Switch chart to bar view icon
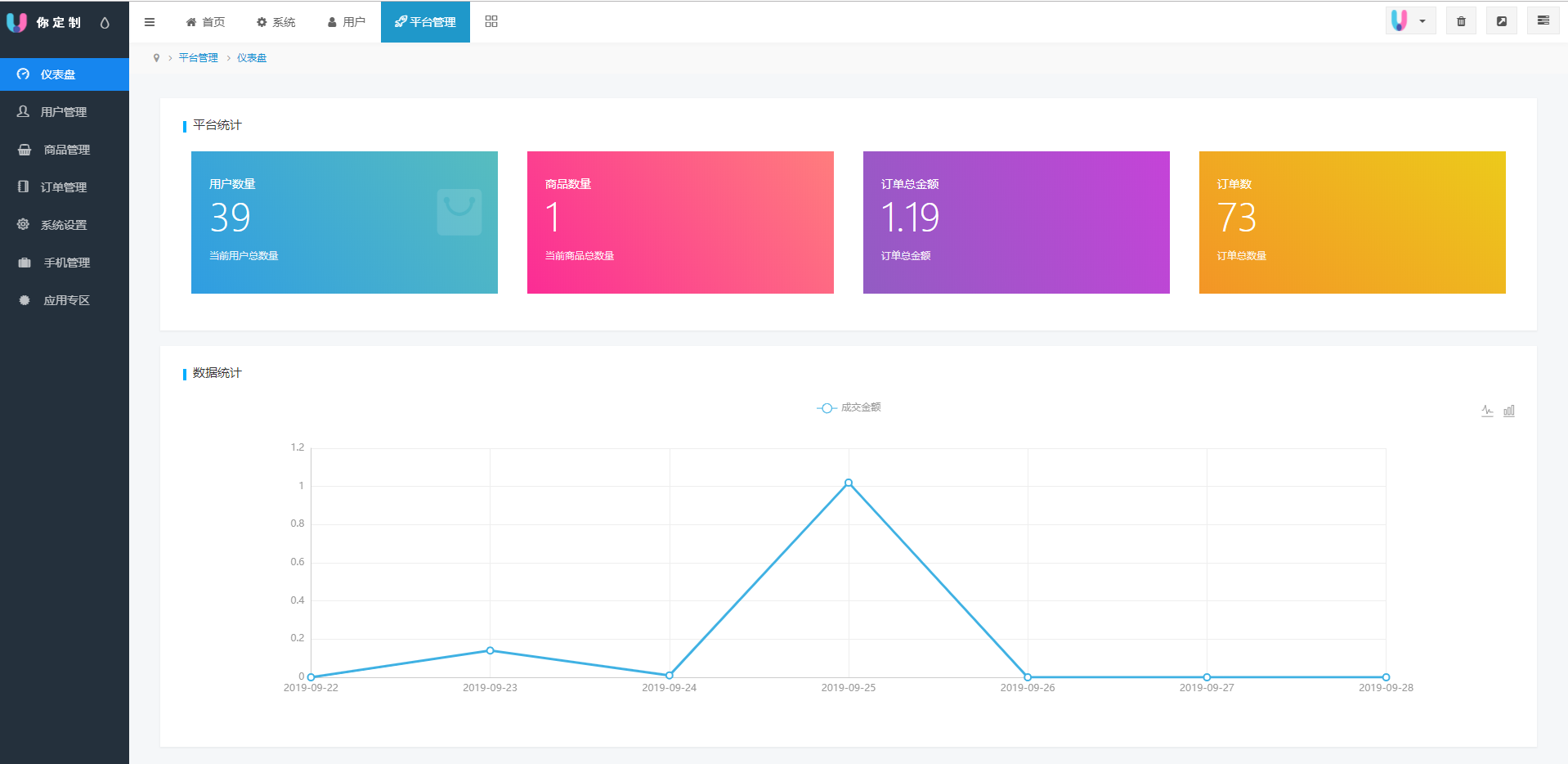Image resolution: width=1568 pixels, height=764 pixels. (1509, 411)
